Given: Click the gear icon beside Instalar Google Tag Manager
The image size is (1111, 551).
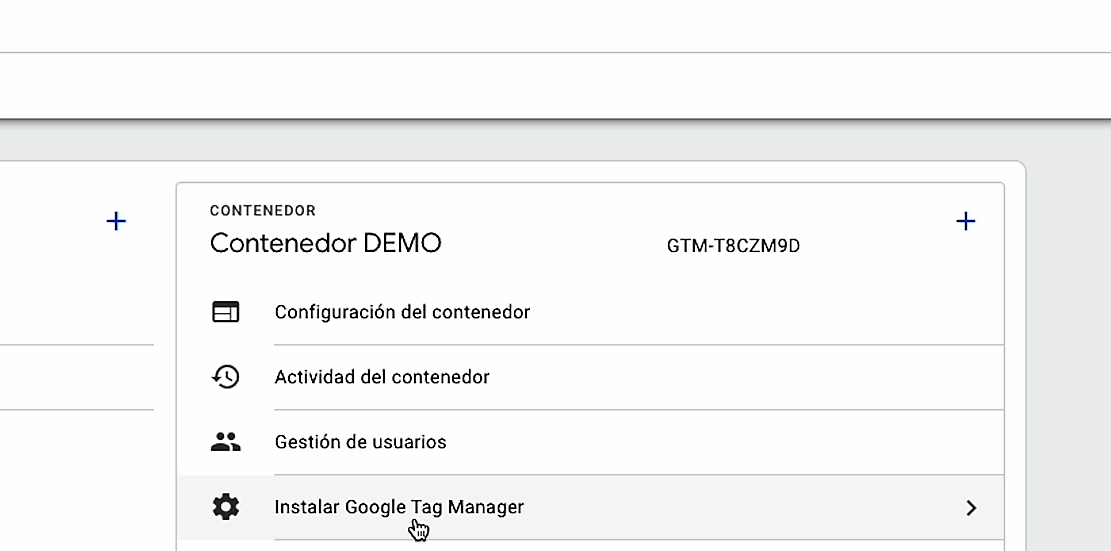Looking at the screenshot, I should [226, 507].
